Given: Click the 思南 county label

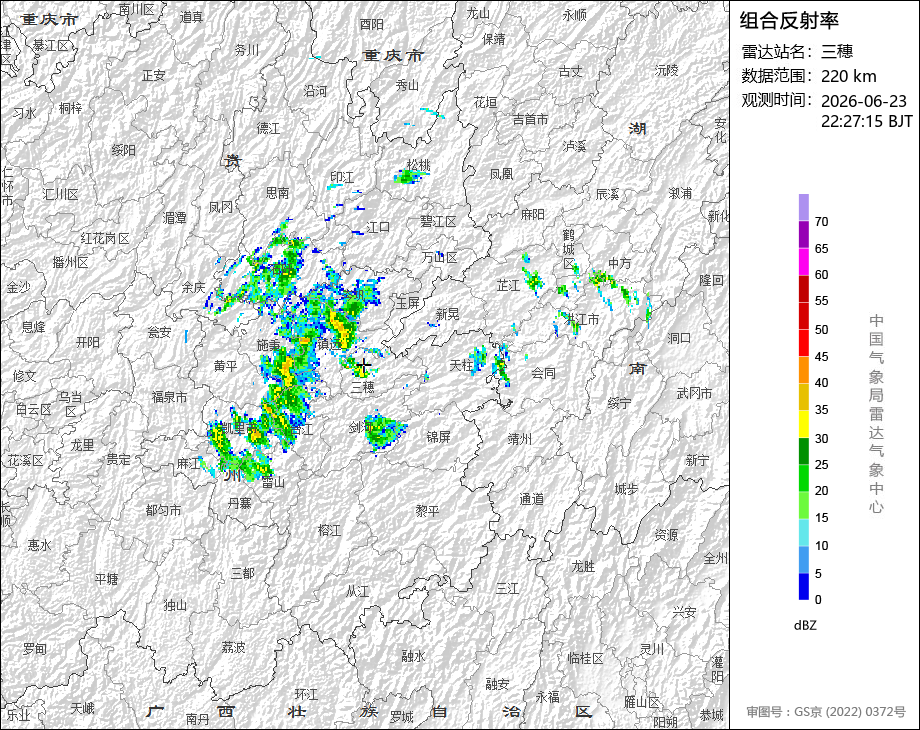Looking at the screenshot, I should [x=278, y=192].
